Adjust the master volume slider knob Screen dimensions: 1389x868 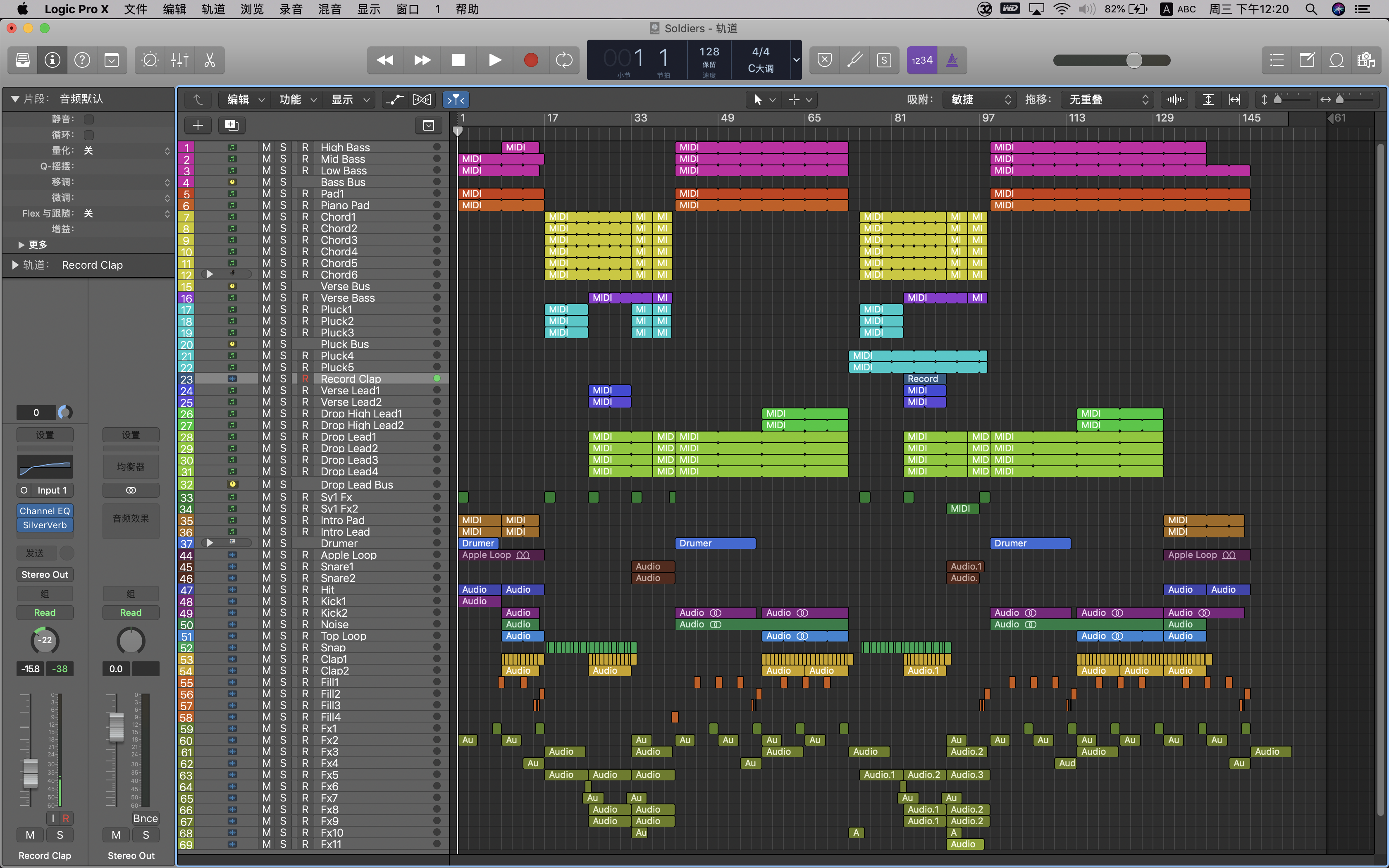tap(1134, 60)
